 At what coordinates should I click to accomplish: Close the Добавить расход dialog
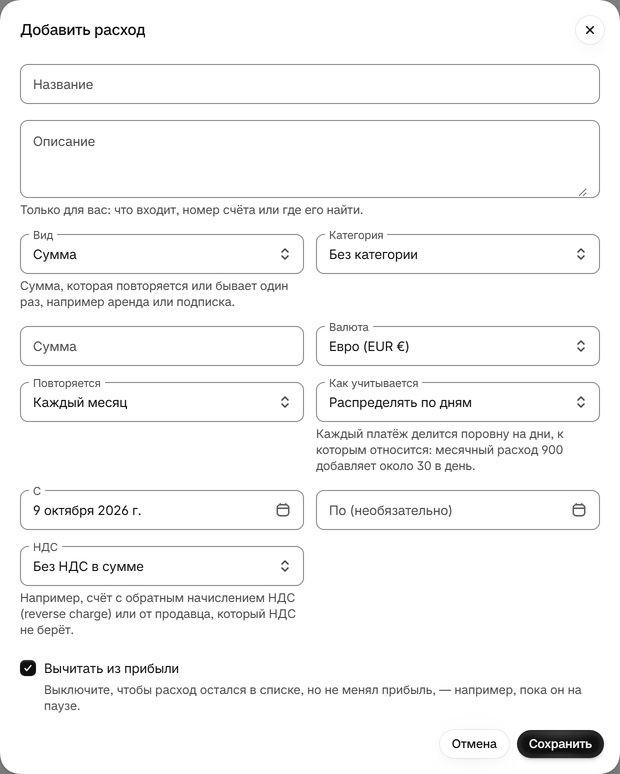tap(589, 30)
